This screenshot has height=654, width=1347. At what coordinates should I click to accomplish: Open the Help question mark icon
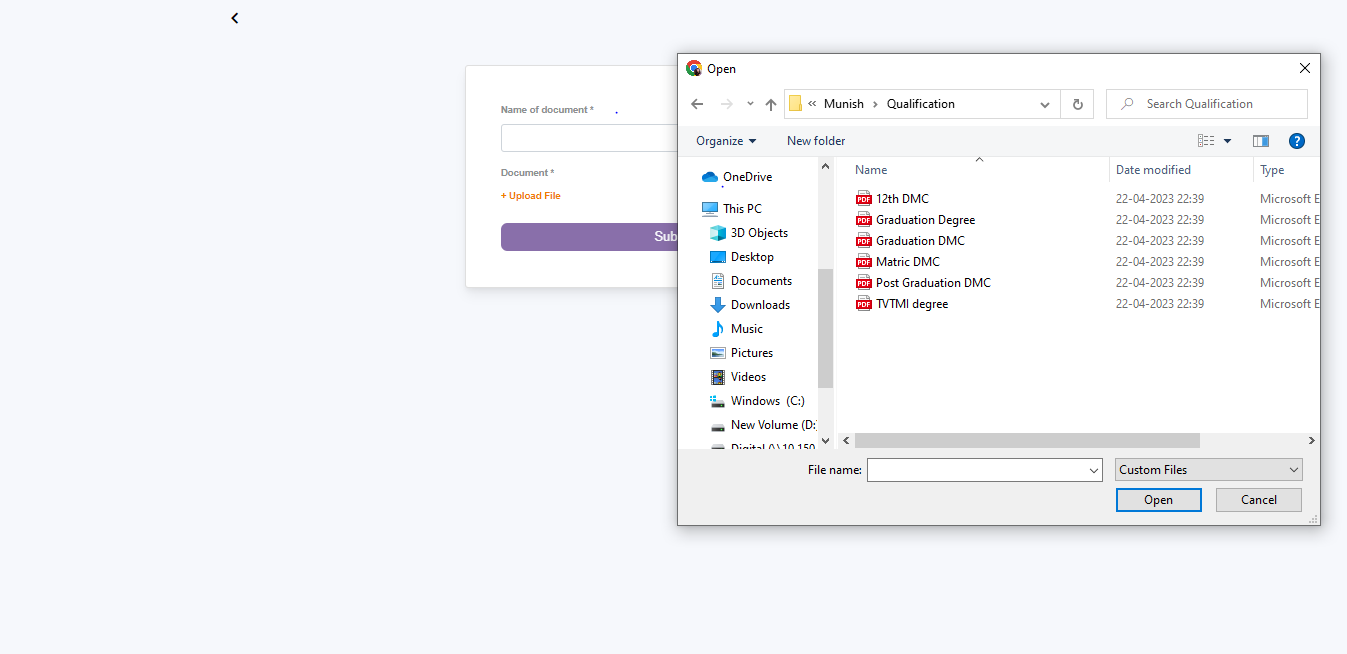tap(1297, 141)
